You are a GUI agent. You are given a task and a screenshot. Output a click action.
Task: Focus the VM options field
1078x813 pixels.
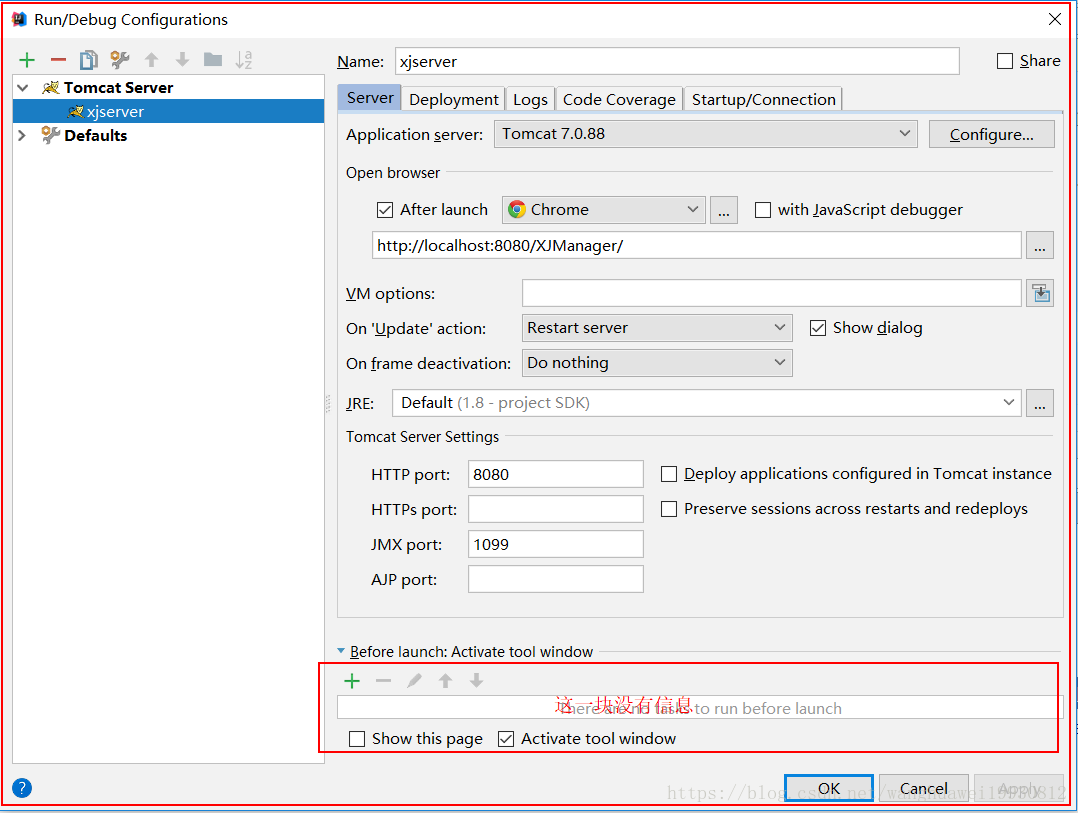click(x=771, y=293)
